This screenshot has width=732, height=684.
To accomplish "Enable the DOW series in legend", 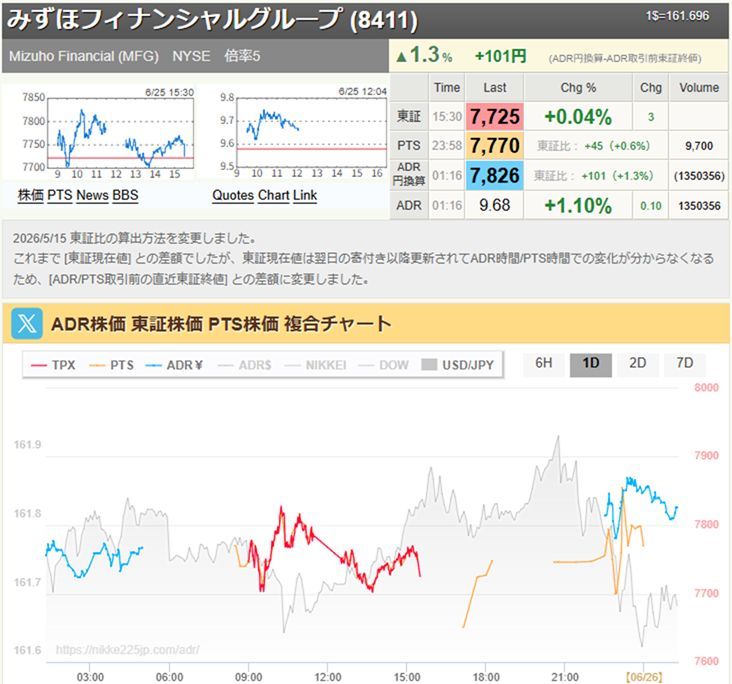I will tap(383, 365).
